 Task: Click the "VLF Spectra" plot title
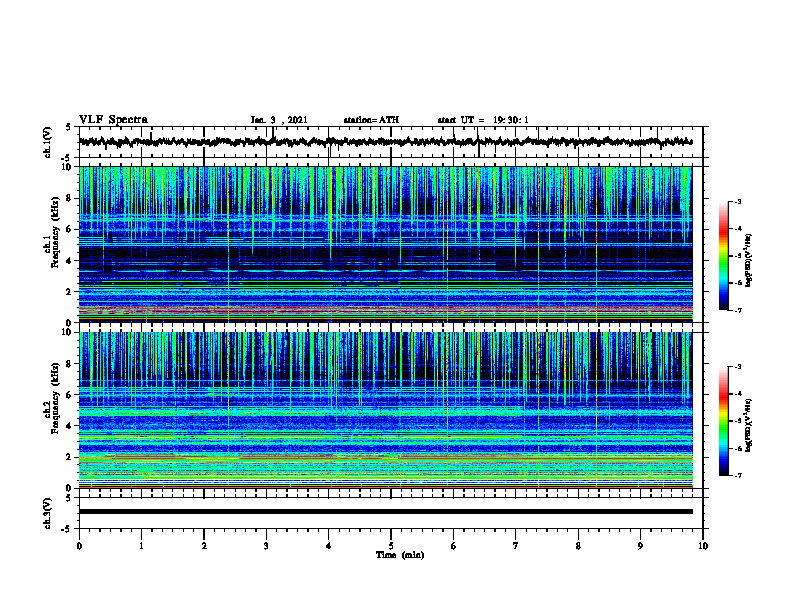[113, 120]
